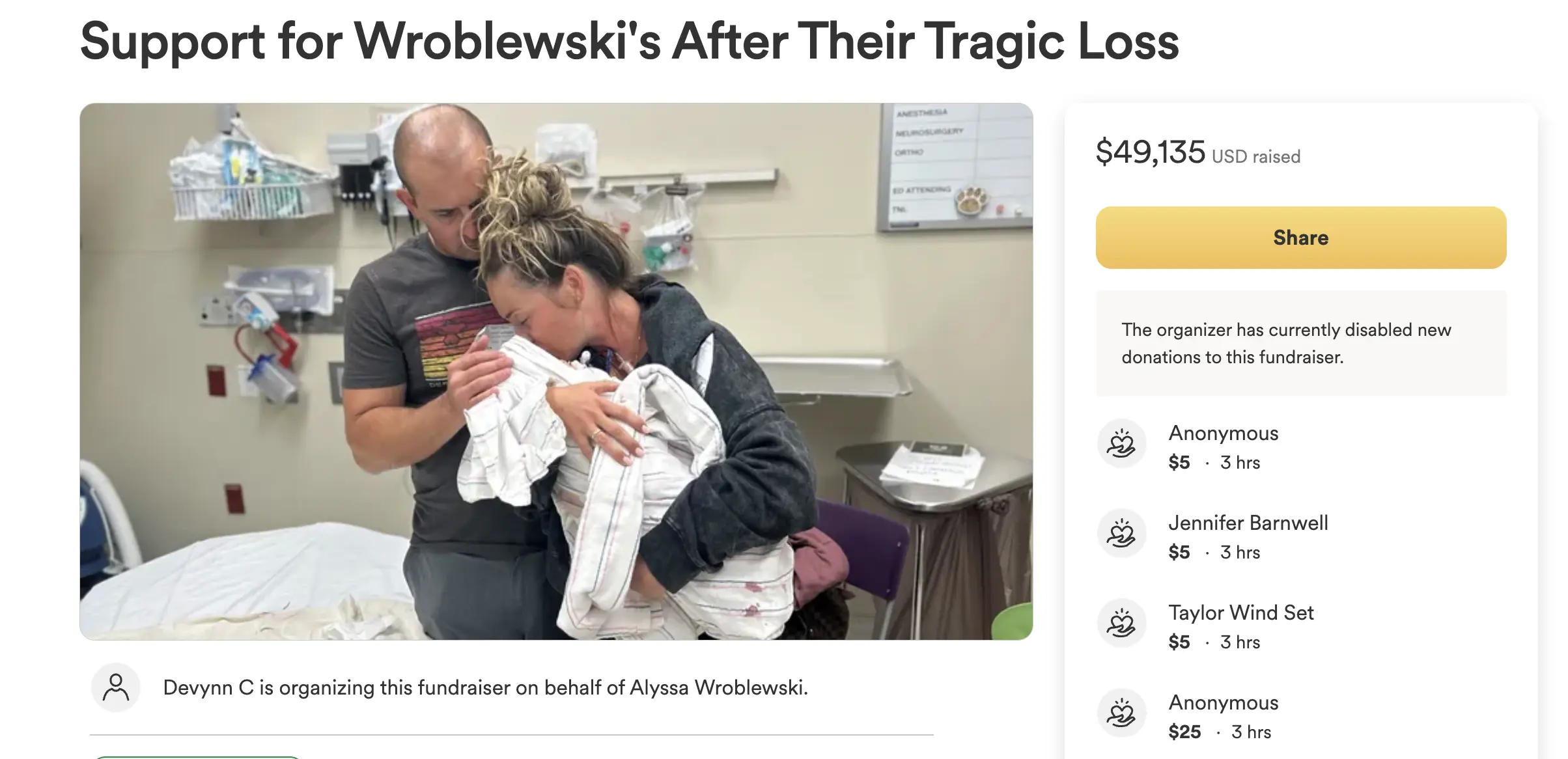Select the Anonymous donor name above $25

(1223, 702)
